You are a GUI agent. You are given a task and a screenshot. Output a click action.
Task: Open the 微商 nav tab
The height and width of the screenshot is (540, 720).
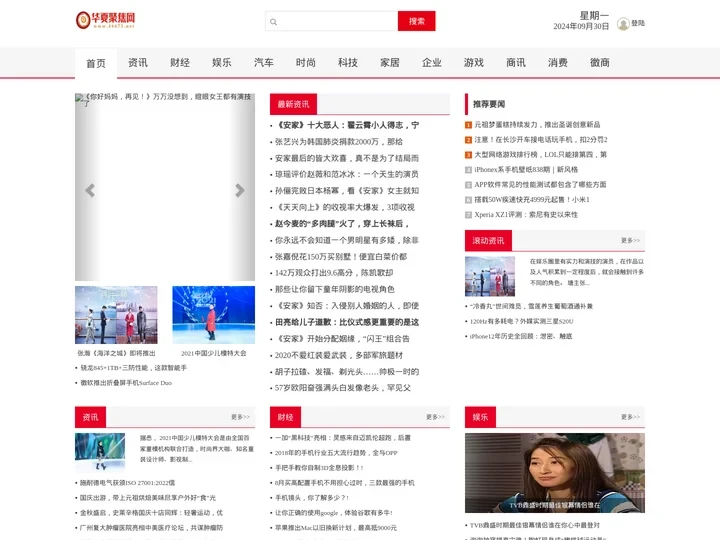tap(600, 62)
